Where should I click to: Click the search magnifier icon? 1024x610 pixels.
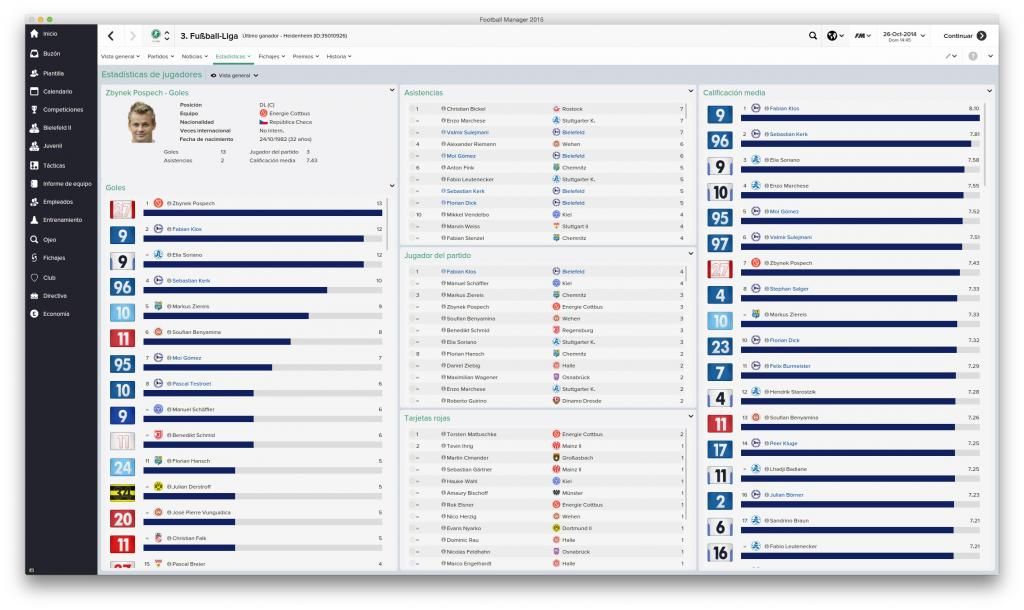tap(813, 36)
